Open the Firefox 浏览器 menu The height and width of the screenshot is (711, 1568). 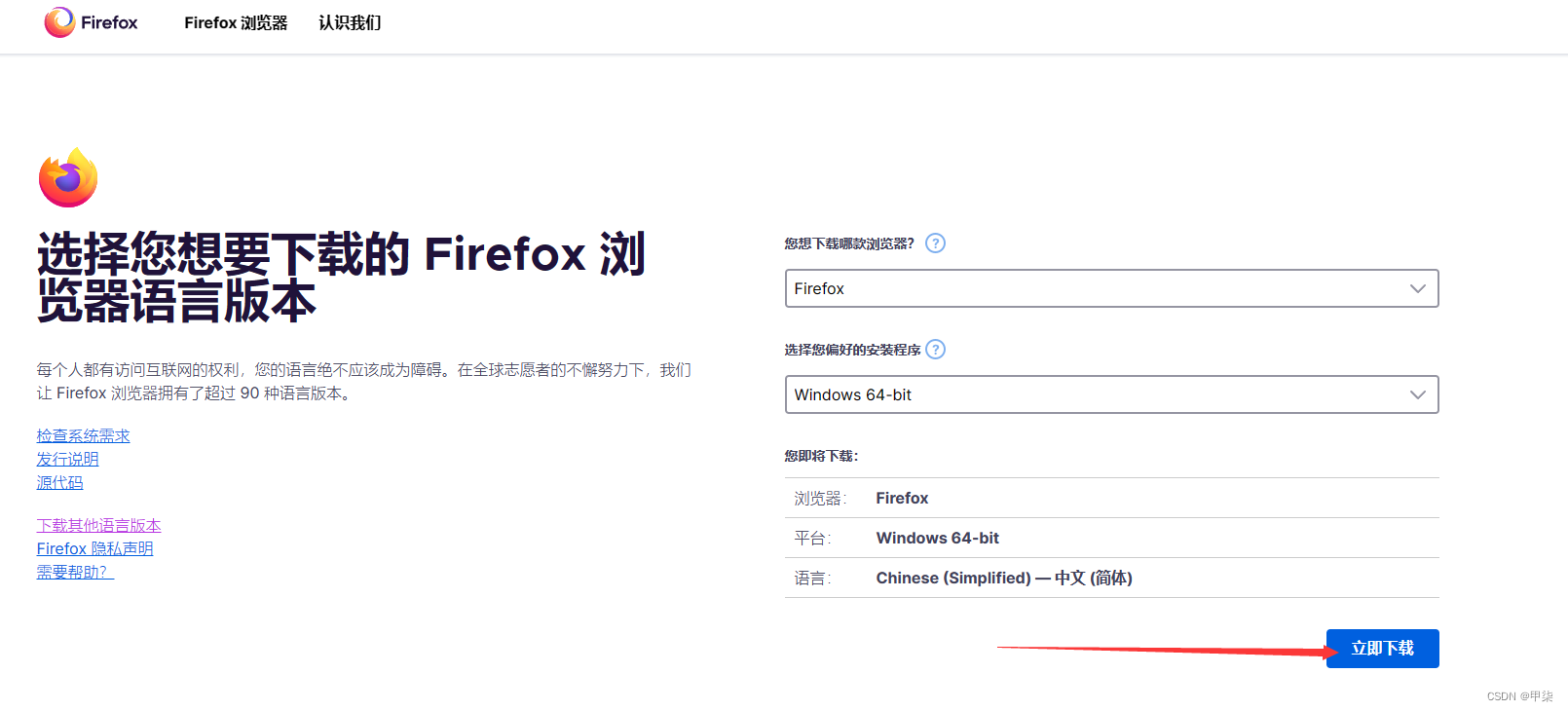tap(236, 22)
